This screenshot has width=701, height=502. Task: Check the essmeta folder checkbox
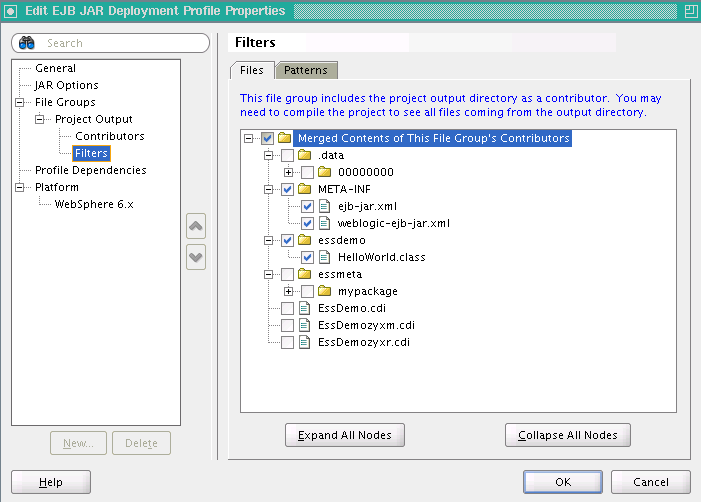(x=287, y=274)
